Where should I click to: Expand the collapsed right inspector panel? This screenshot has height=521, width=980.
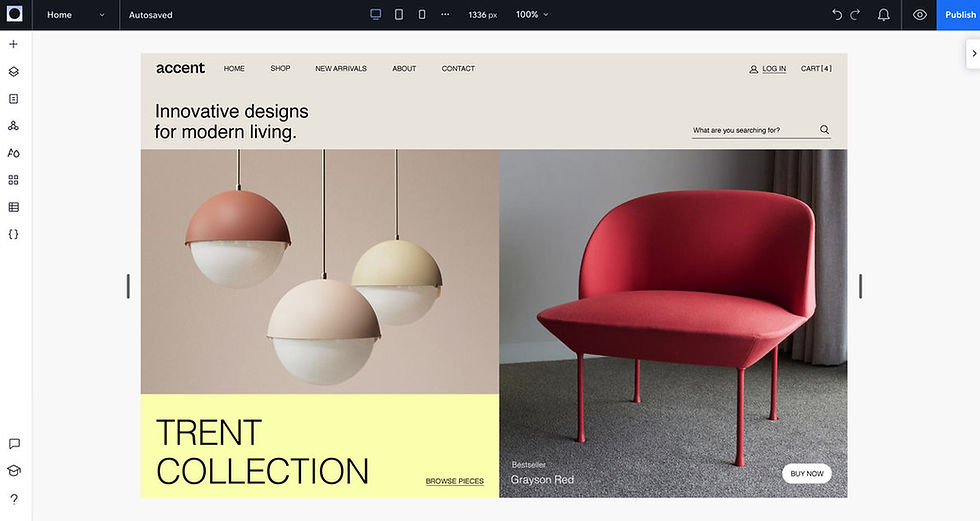(973, 54)
